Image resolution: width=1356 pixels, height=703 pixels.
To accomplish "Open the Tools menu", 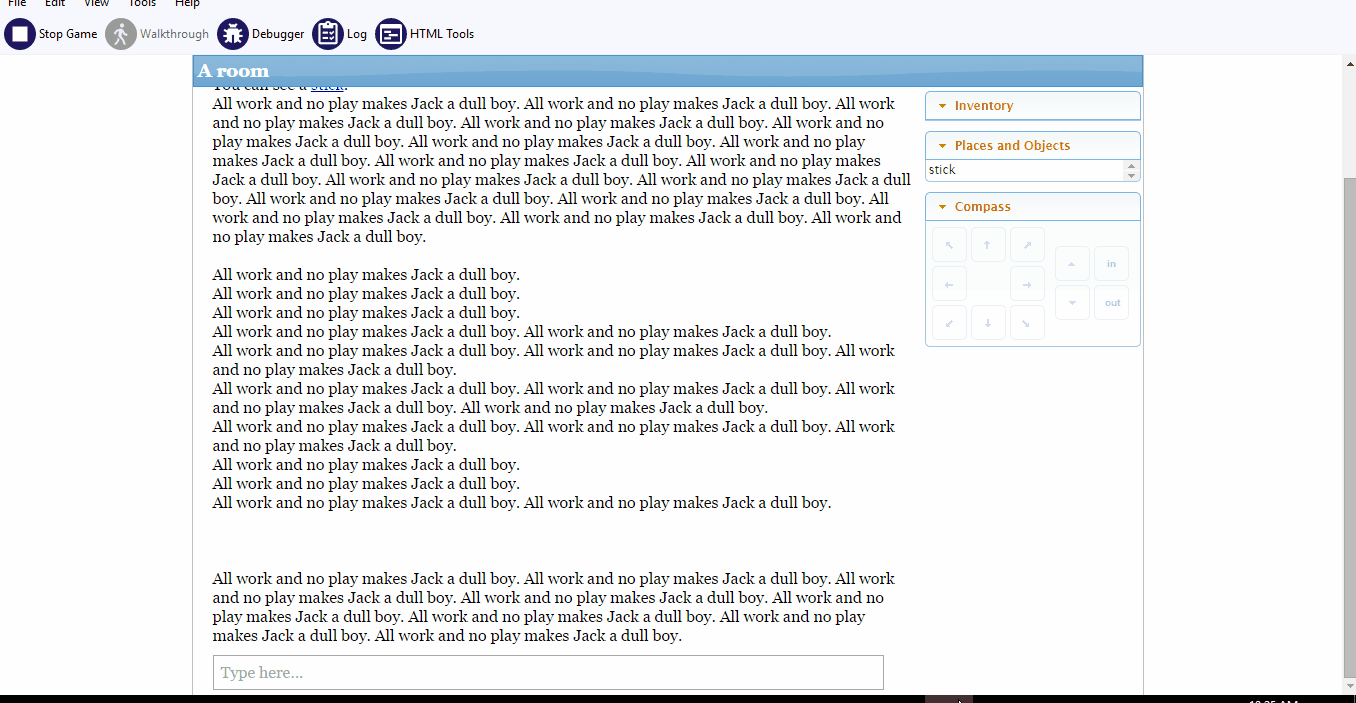I will click(142, 3).
